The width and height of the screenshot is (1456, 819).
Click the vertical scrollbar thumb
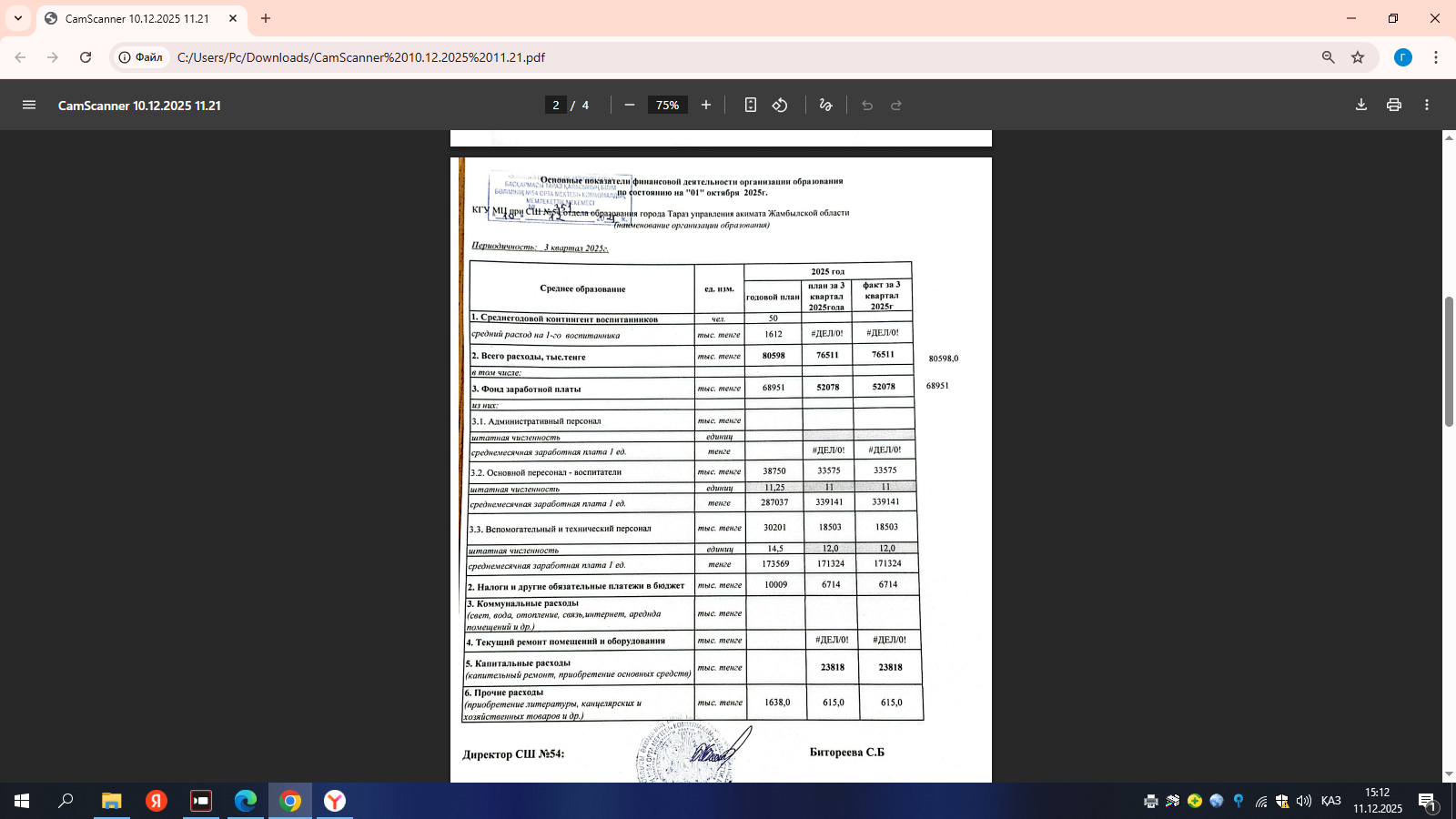coord(1449,360)
